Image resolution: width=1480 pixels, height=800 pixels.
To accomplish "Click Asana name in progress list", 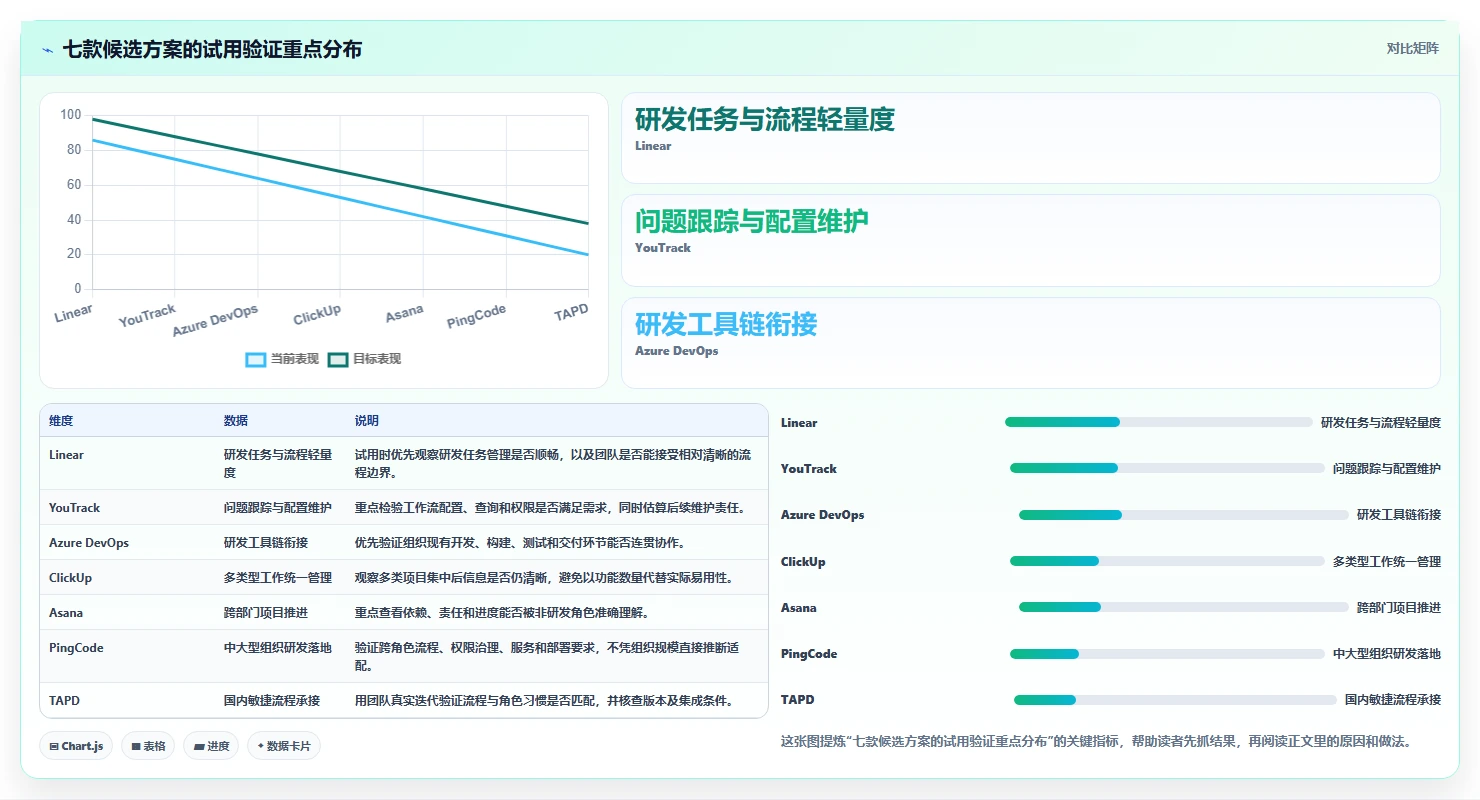I will pyautogui.click(x=799, y=608).
